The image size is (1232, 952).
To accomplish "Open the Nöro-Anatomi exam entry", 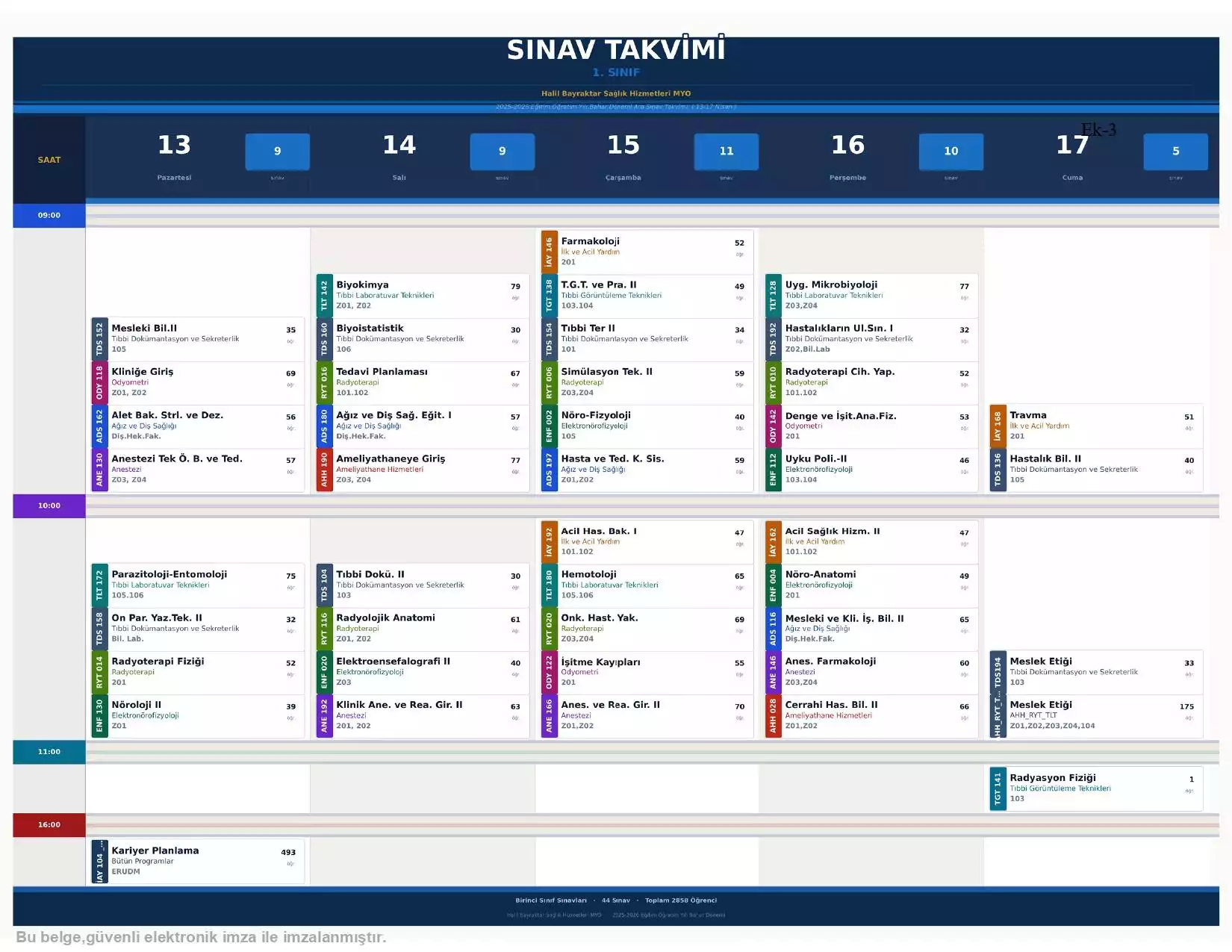I will click(x=871, y=585).
